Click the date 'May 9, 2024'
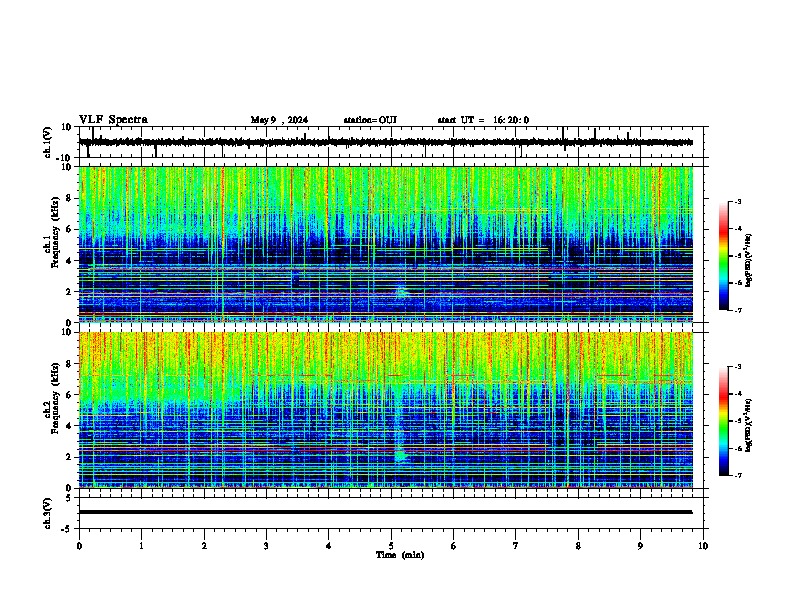792x612 pixels. coord(279,120)
